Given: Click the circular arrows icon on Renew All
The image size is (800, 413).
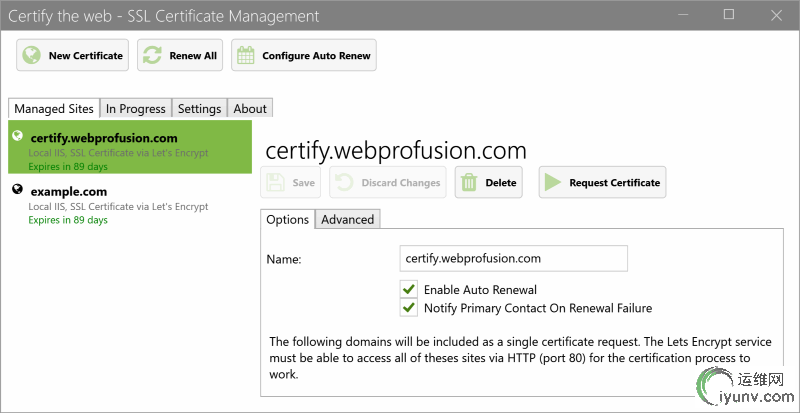Looking at the screenshot, I should pyautogui.click(x=152, y=55).
